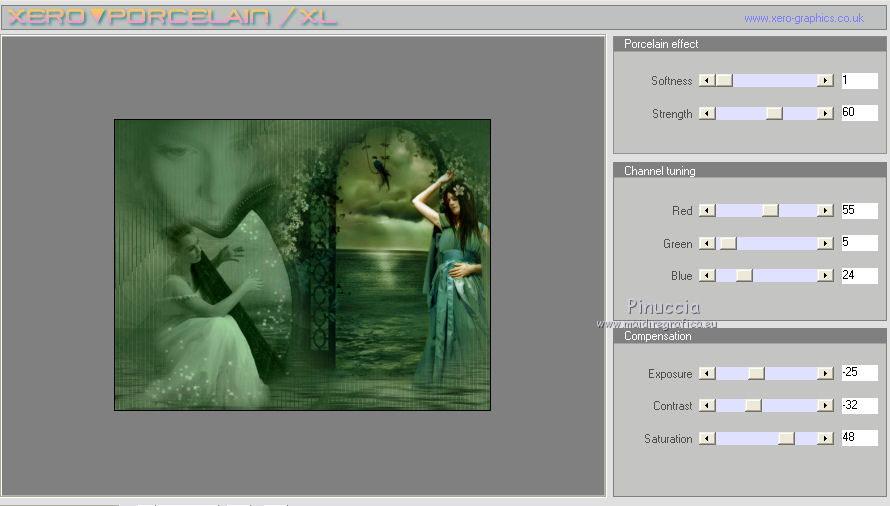The height and width of the screenshot is (506, 890).
Task: Click the Strength slider thumb
Action: (x=774, y=114)
